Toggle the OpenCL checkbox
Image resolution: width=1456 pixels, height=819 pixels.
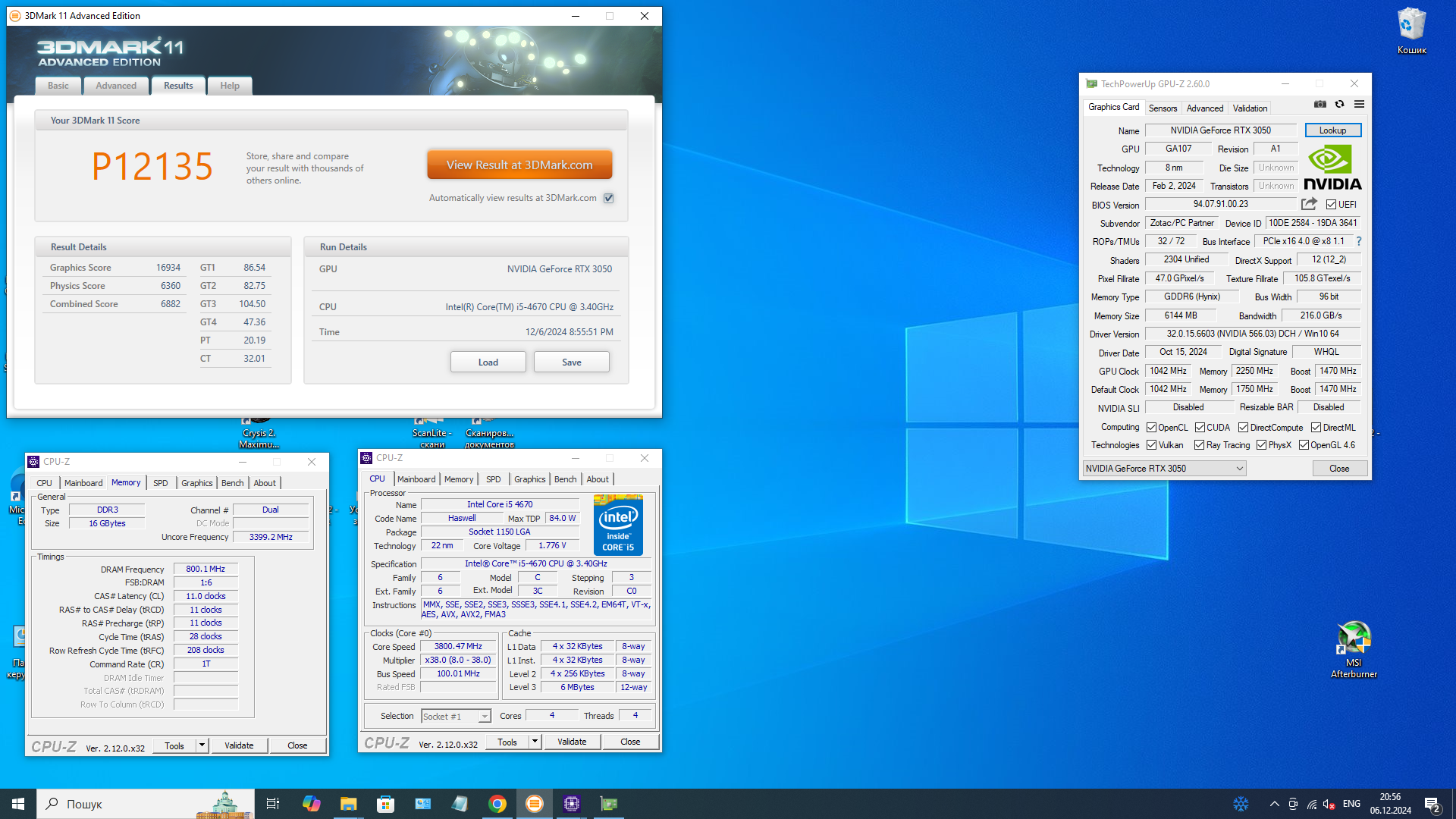(x=1151, y=428)
